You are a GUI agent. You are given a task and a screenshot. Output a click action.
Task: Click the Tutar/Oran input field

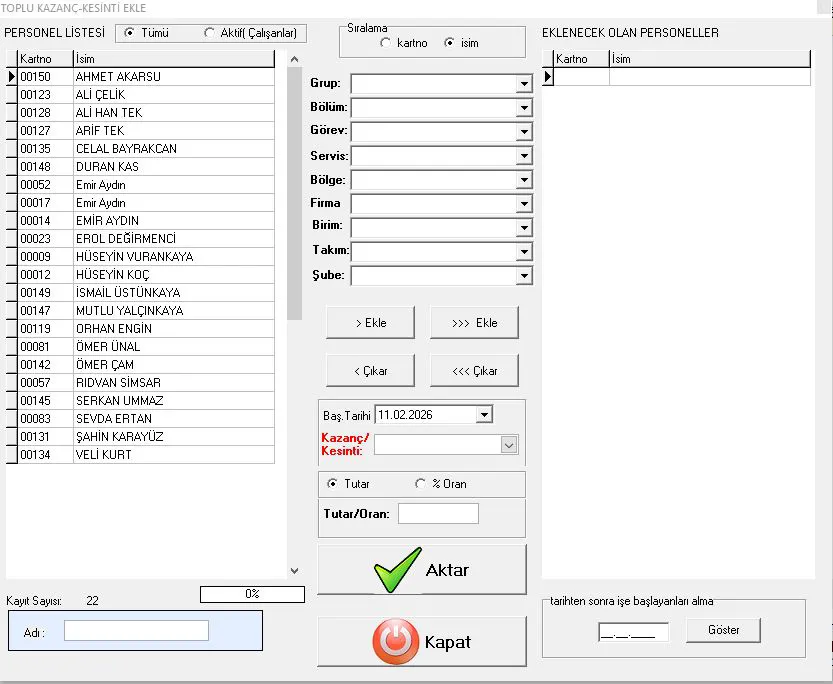438,514
